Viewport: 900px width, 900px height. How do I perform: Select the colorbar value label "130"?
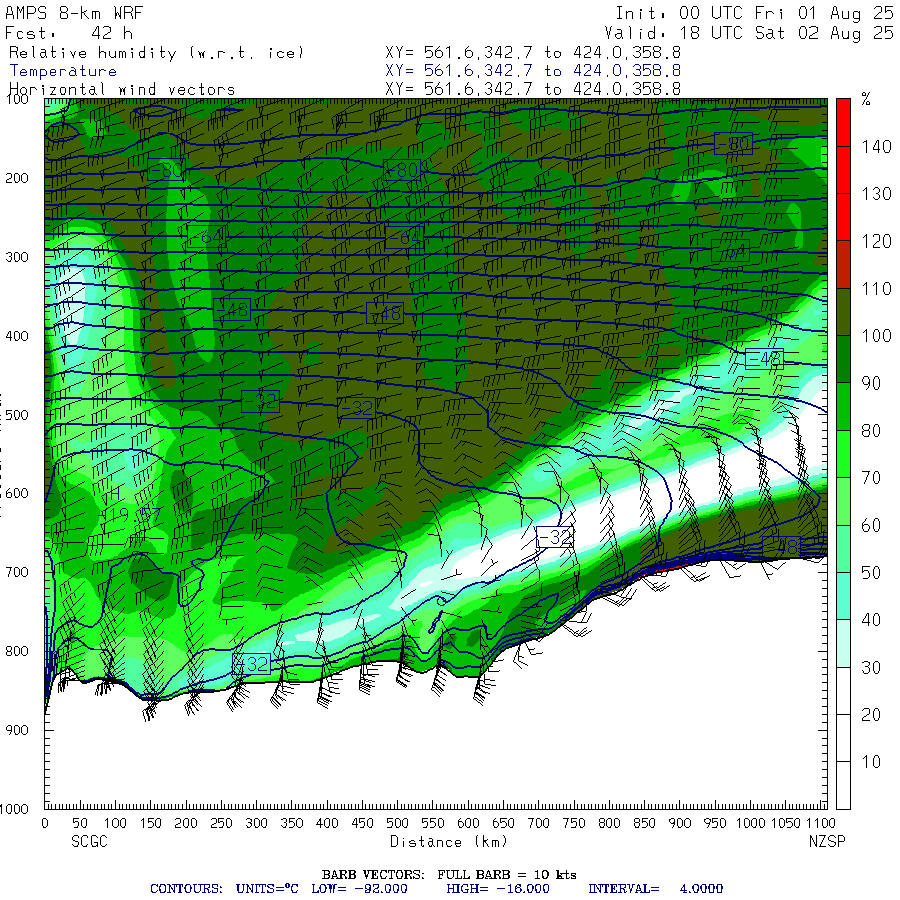click(876, 194)
